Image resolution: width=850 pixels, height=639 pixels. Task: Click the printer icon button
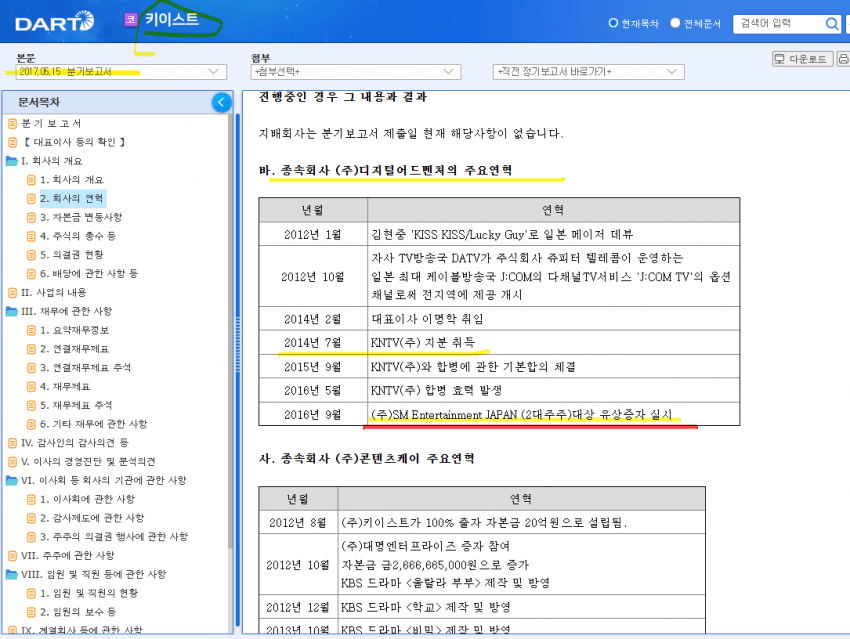point(843,59)
